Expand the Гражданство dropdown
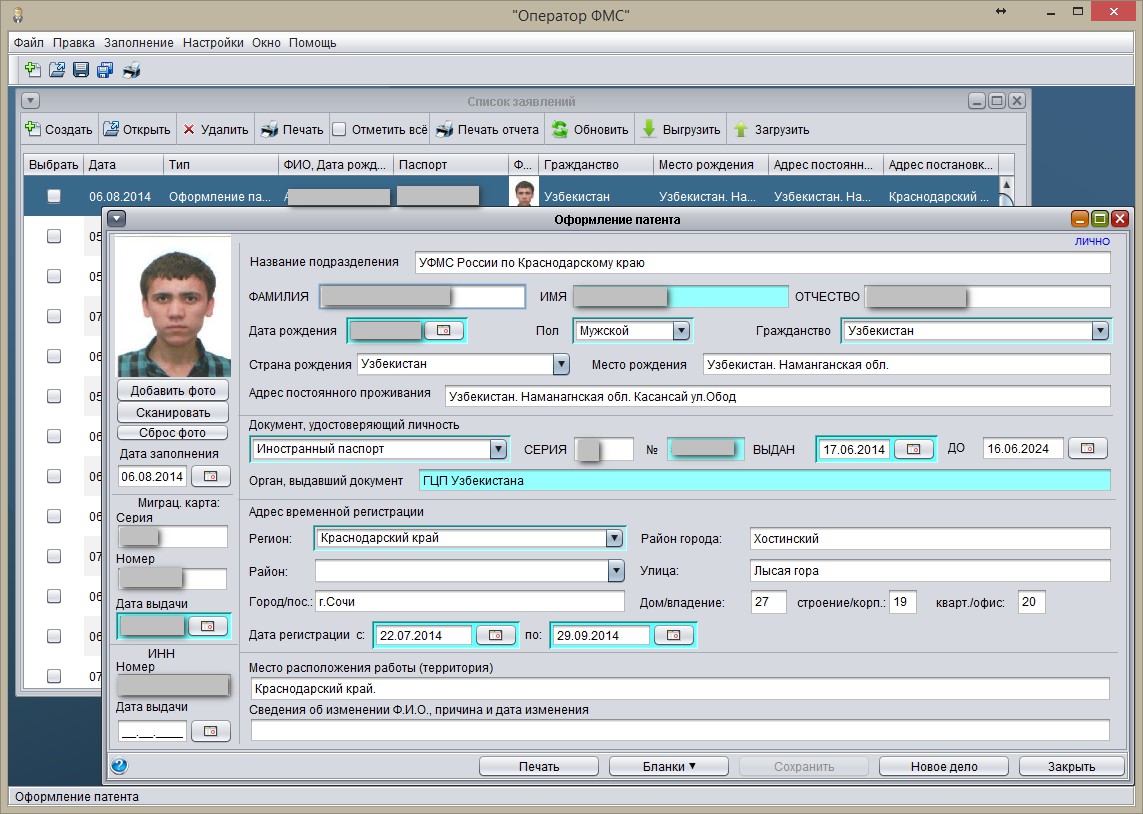 [x=1100, y=331]
